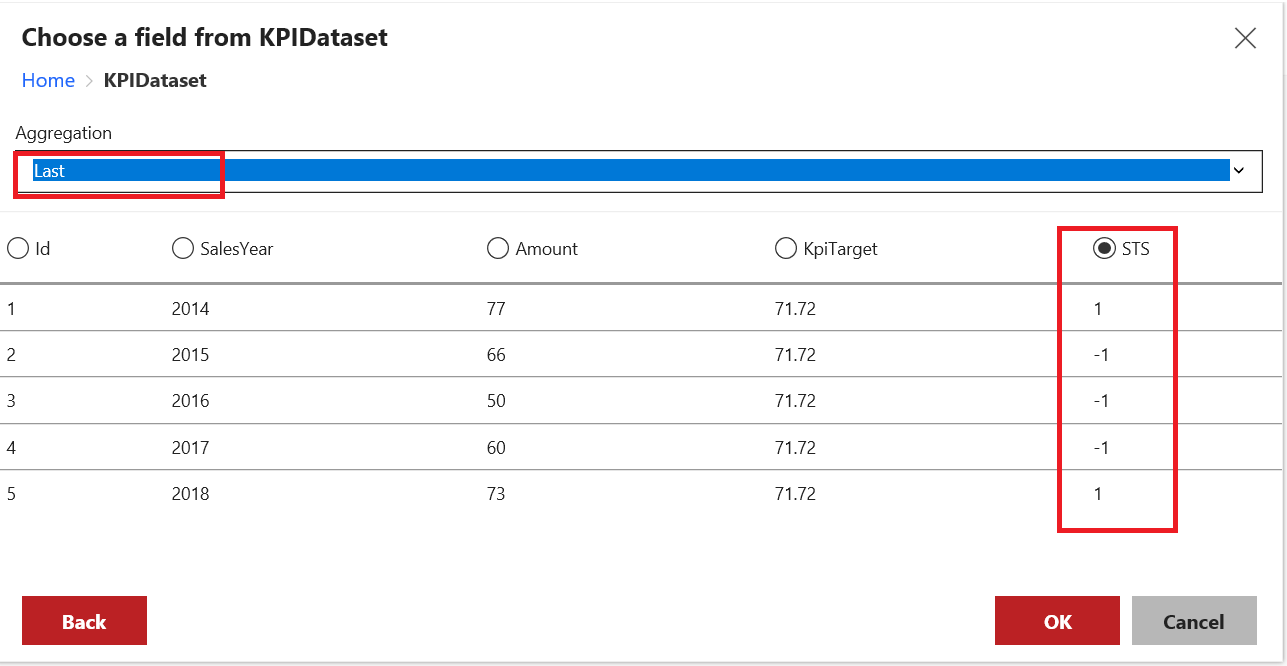Select the STS radio button

coord(1105,249)
